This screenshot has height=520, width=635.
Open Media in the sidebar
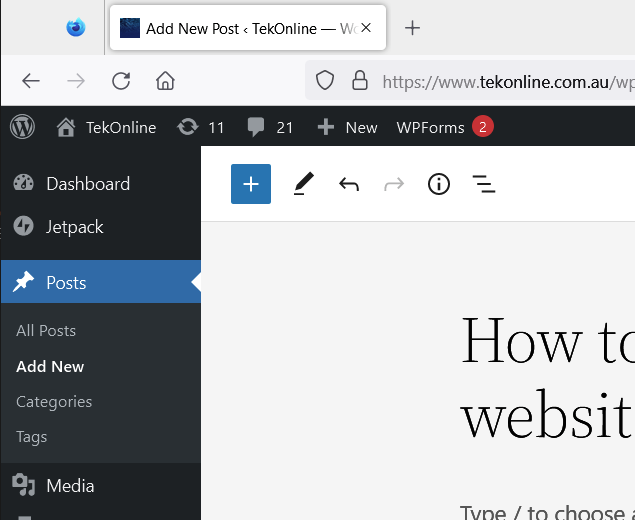(70, 486)
